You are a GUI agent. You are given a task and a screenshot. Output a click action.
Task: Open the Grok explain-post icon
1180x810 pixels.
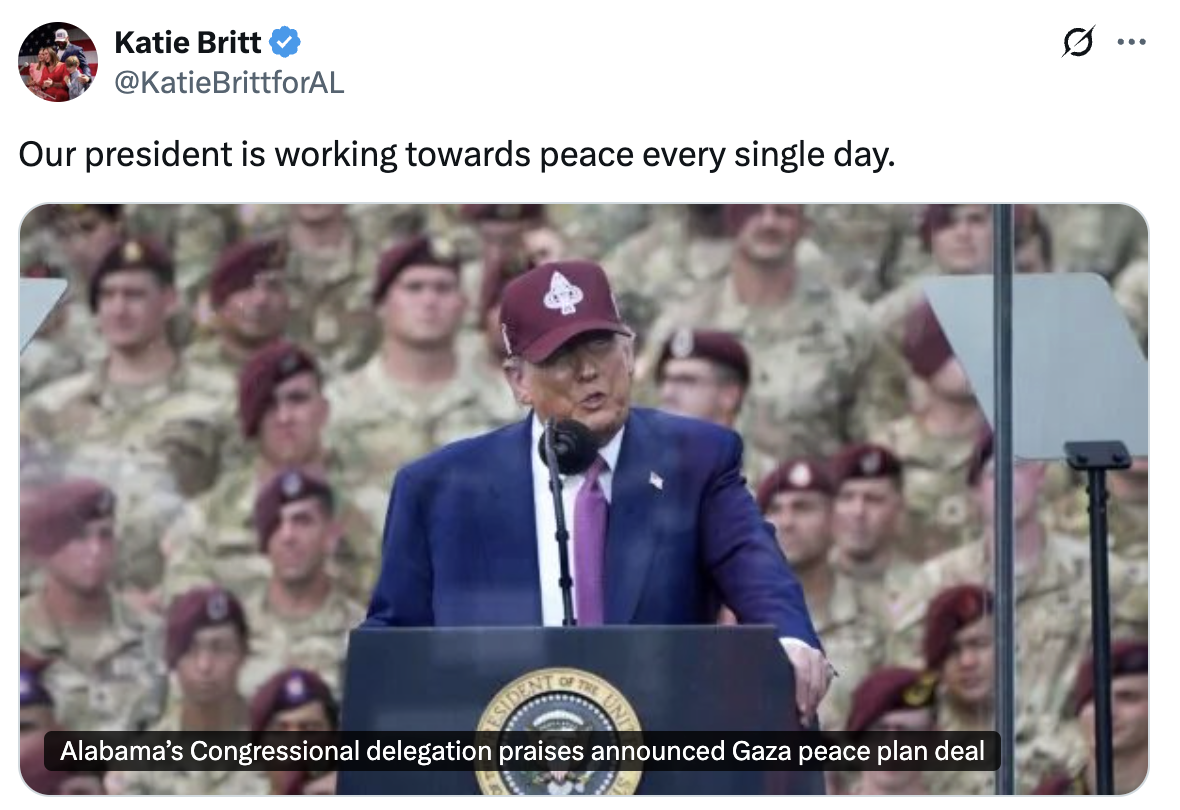click(1077, 42)
